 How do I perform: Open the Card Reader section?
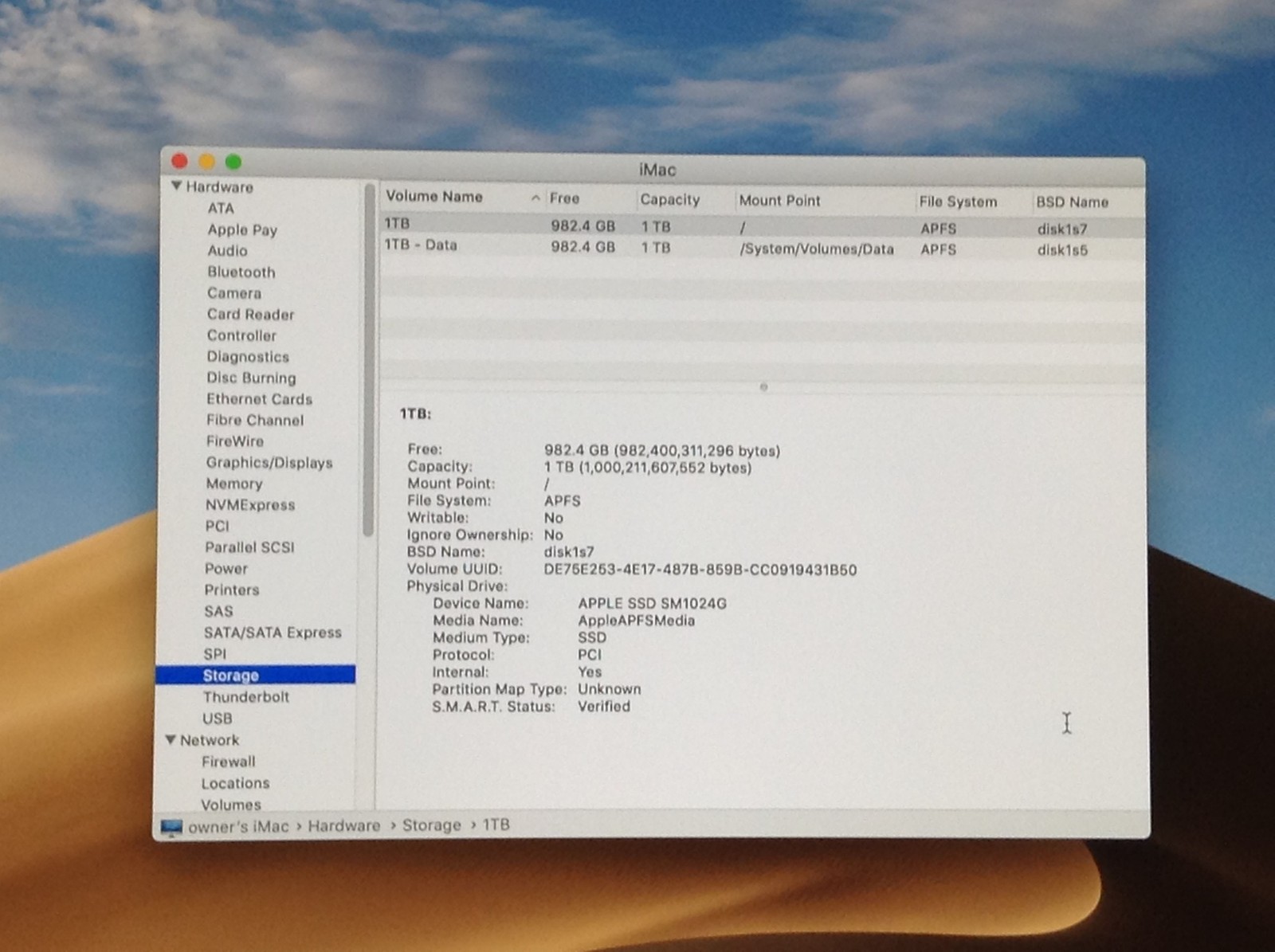tap(250, 314)
